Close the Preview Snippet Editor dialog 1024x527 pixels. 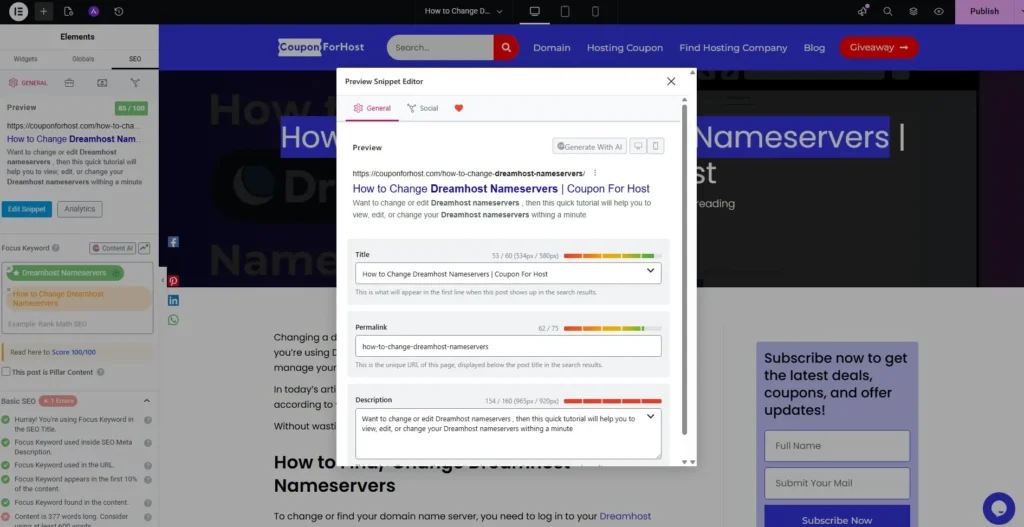671,81
